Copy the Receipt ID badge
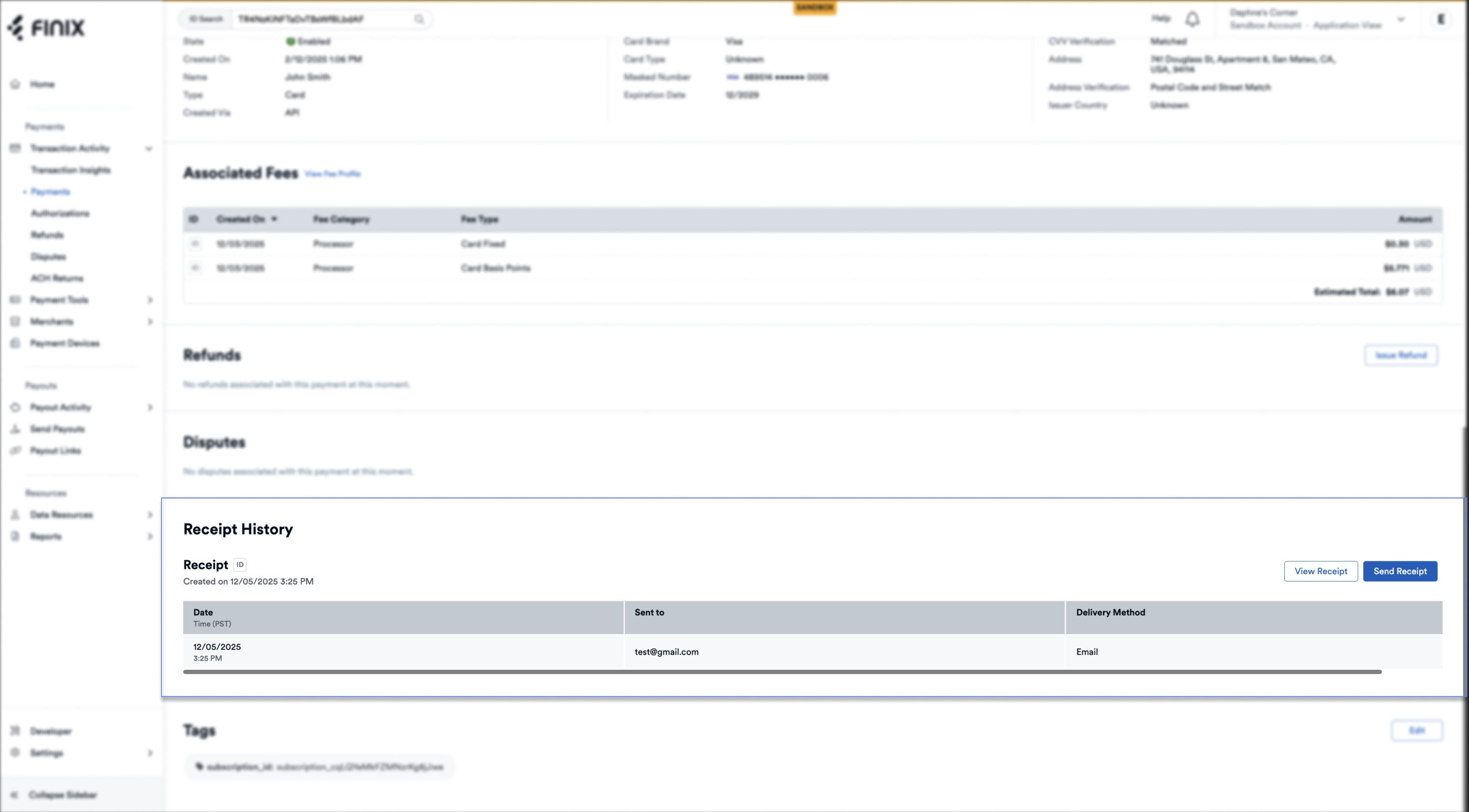1469x812 pixels. [x=240, y=565]
